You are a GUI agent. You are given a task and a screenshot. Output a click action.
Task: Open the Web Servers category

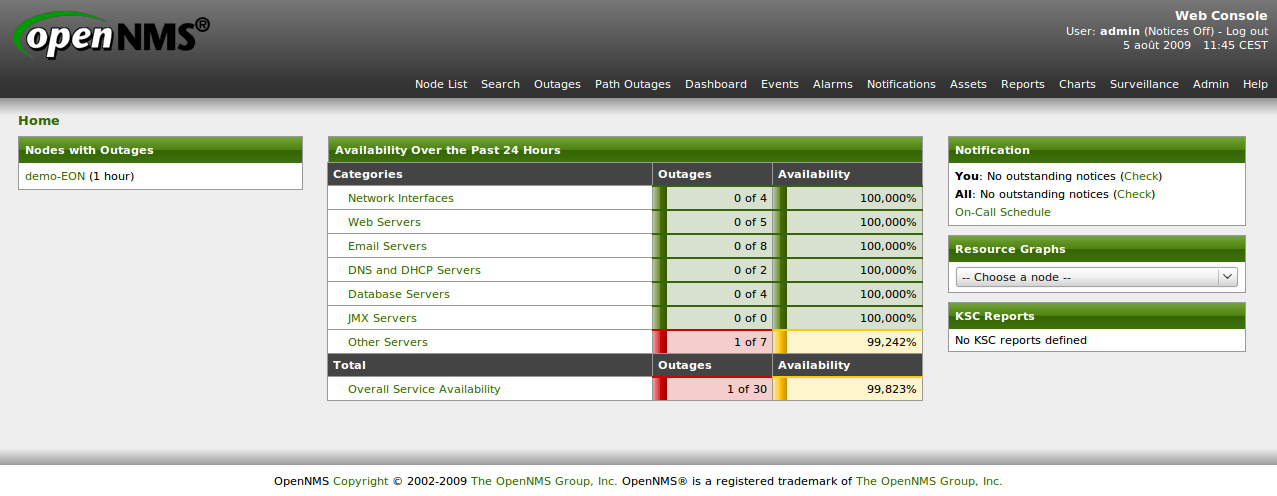point(384,222)
